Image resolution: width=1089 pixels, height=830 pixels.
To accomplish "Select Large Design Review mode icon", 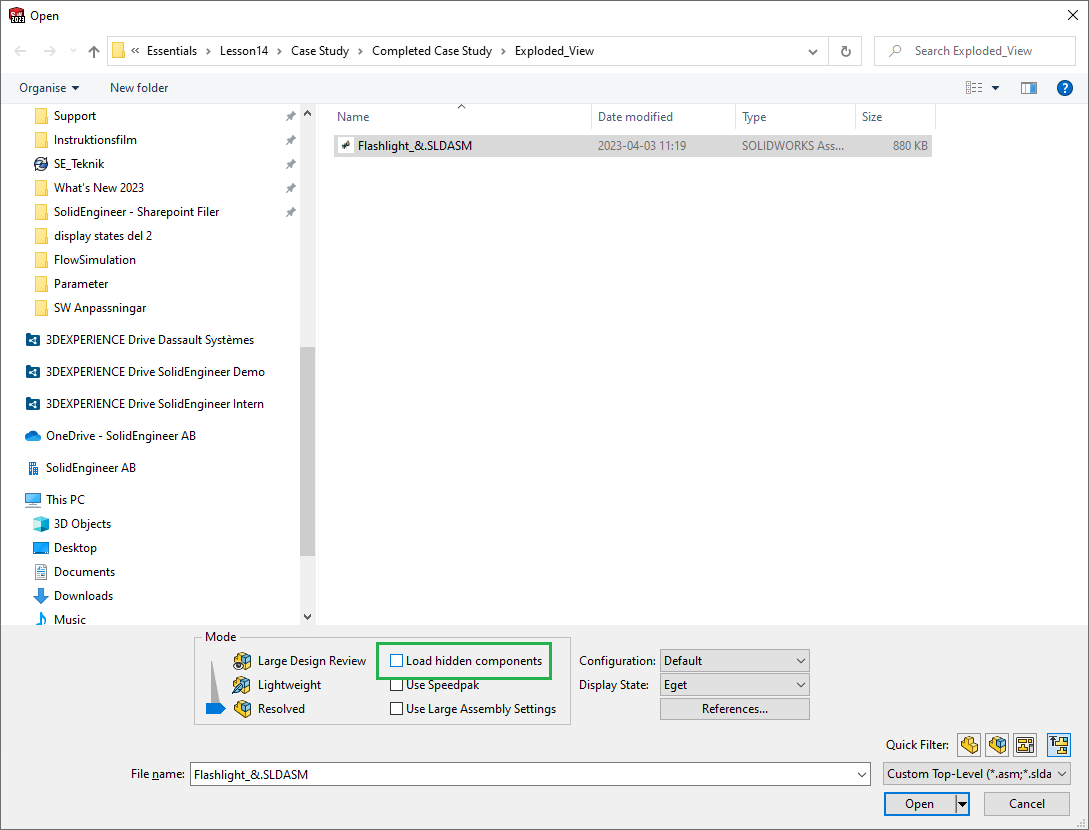I will (242, 661).
